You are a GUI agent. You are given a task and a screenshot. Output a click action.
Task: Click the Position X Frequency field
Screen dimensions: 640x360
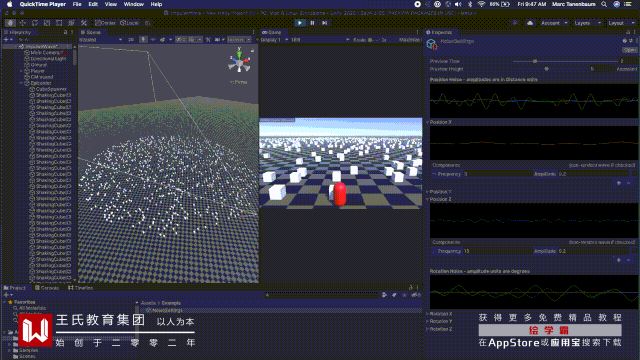click(496, 173)
